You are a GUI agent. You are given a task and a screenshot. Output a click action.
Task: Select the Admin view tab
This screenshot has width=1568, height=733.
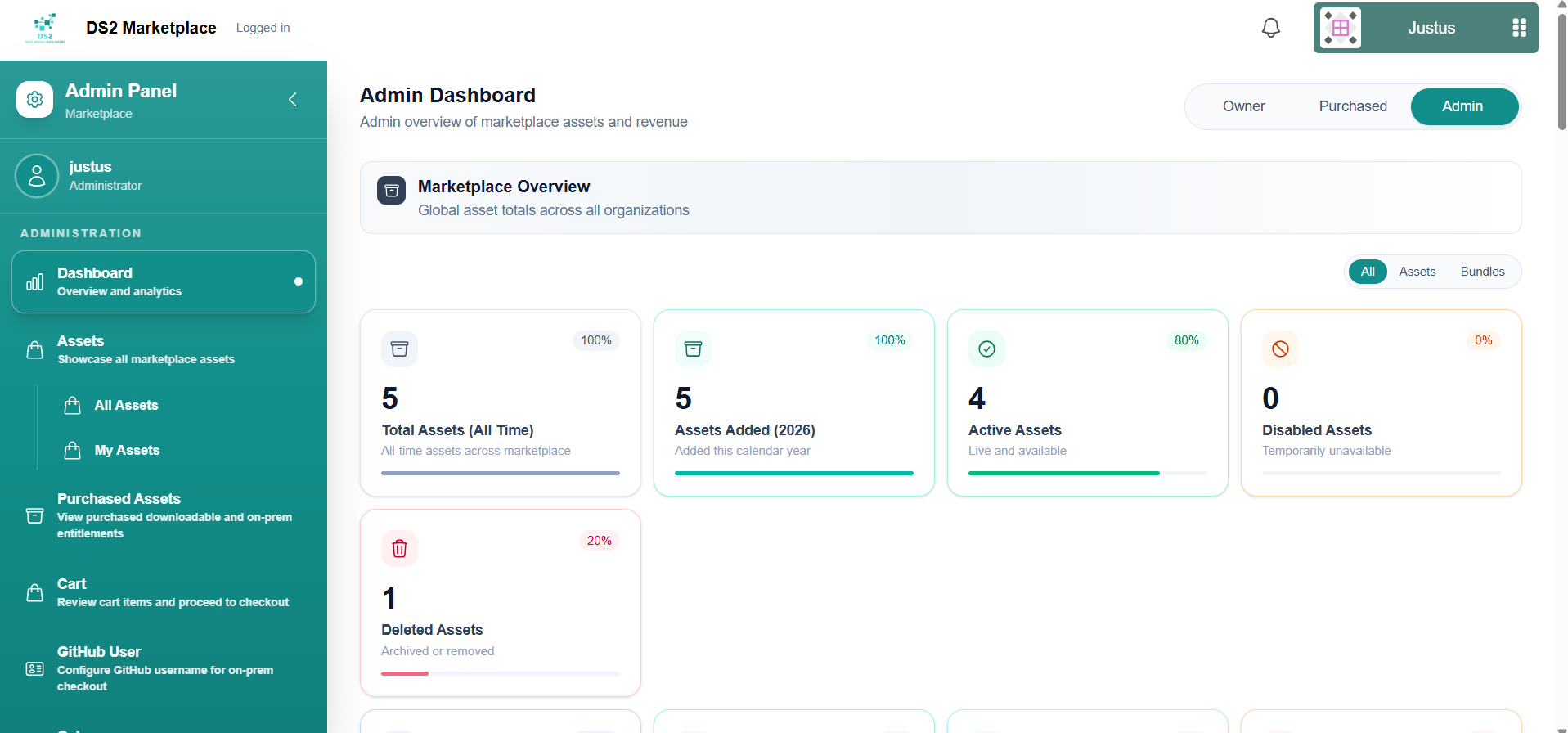click(1464, 106)
